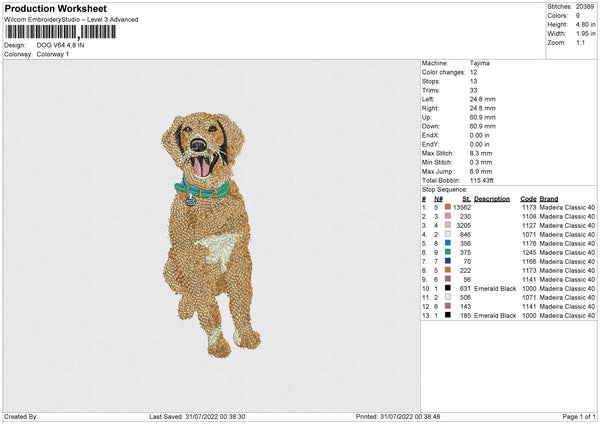Click the Code column header

click(x=528, y=198)
